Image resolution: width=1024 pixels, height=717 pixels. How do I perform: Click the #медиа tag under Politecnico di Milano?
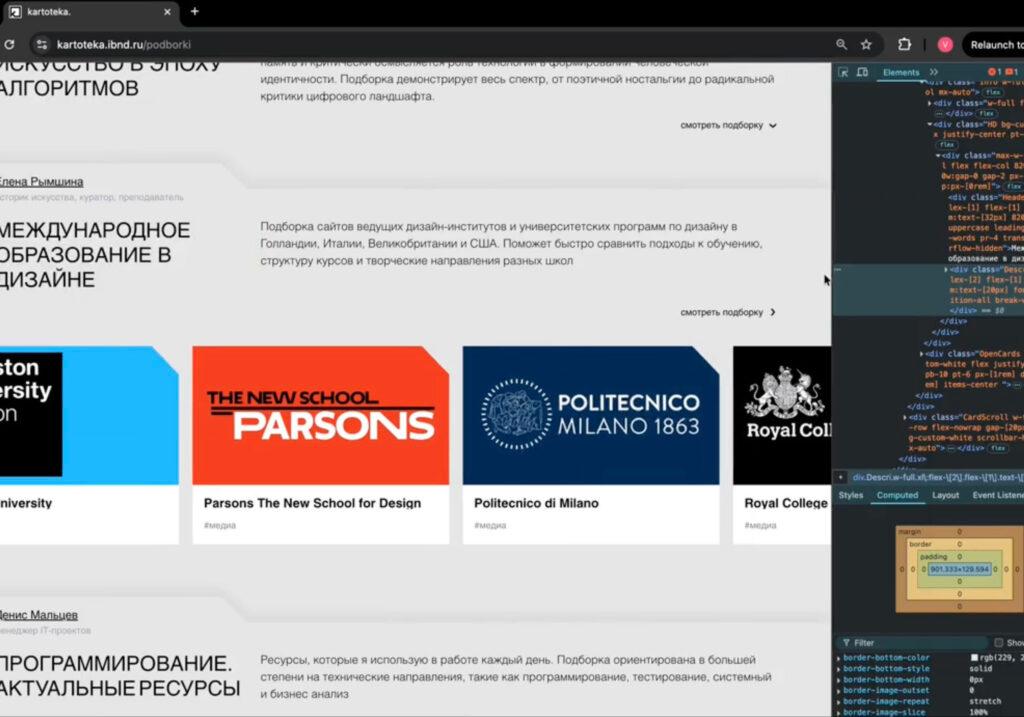point(490,525)
